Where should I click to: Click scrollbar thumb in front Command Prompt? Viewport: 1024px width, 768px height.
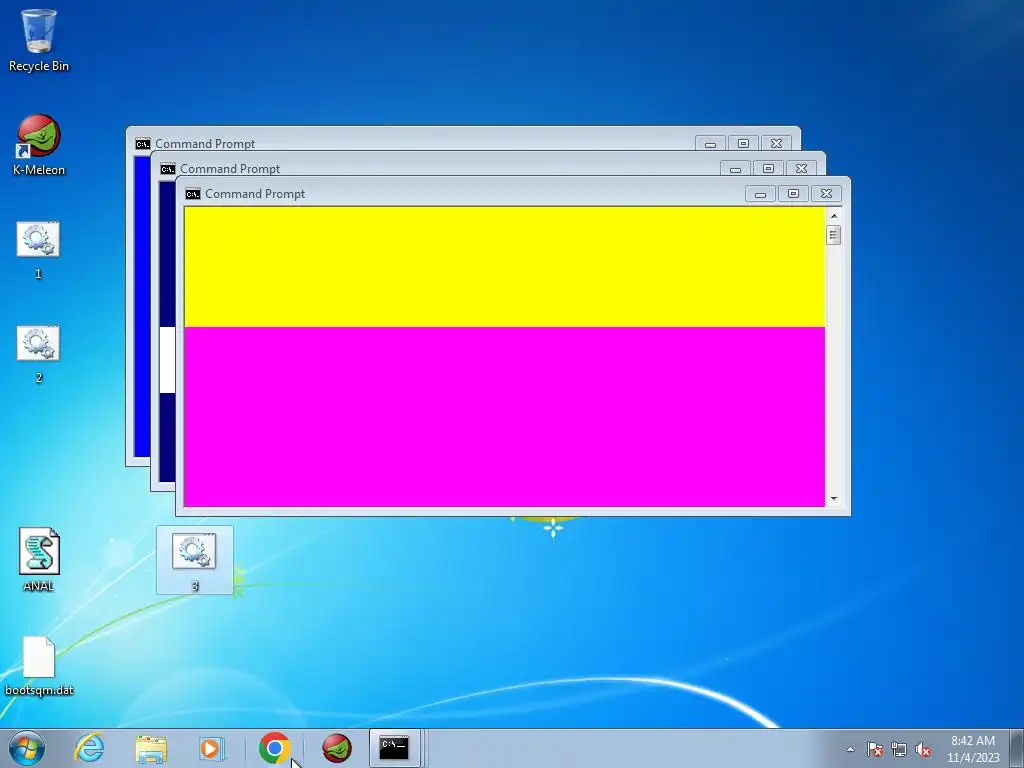tap(833, 235)
